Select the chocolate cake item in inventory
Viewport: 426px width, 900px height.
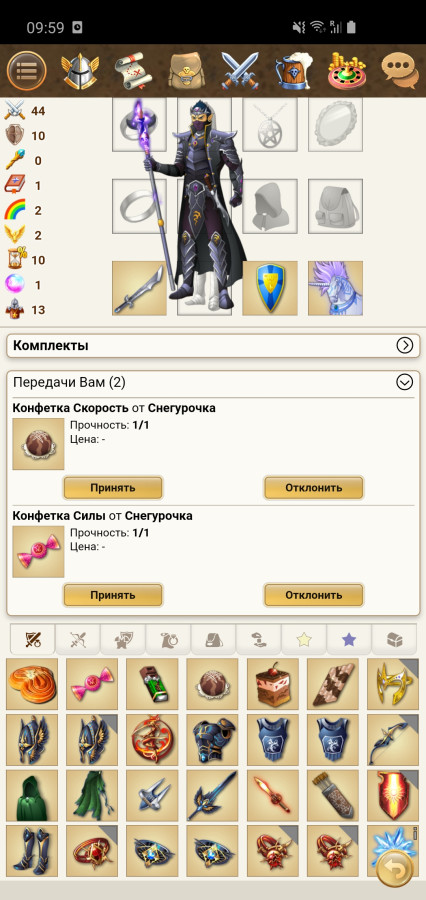(x=273, y=684)
